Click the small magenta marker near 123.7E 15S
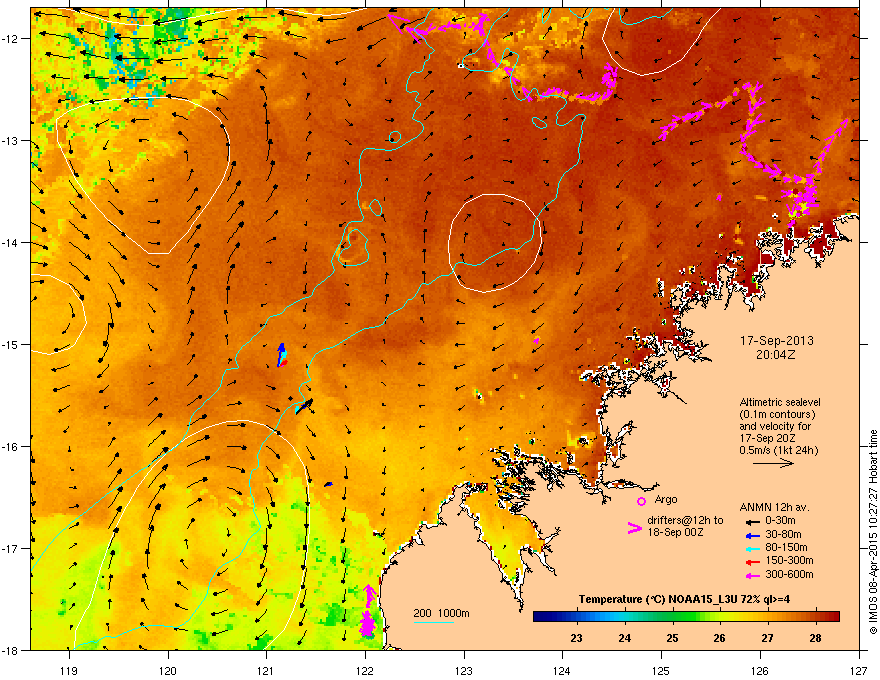Image resolution: width=880 pixels, height=680 pixels. pos(536,341)
